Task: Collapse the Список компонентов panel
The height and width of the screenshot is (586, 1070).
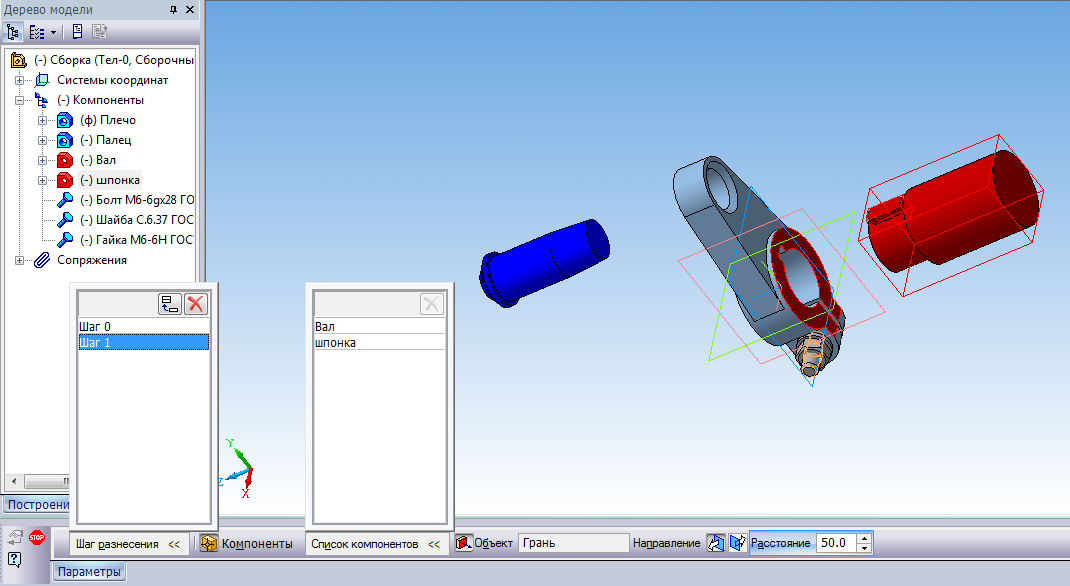Action: click(434, 544)
